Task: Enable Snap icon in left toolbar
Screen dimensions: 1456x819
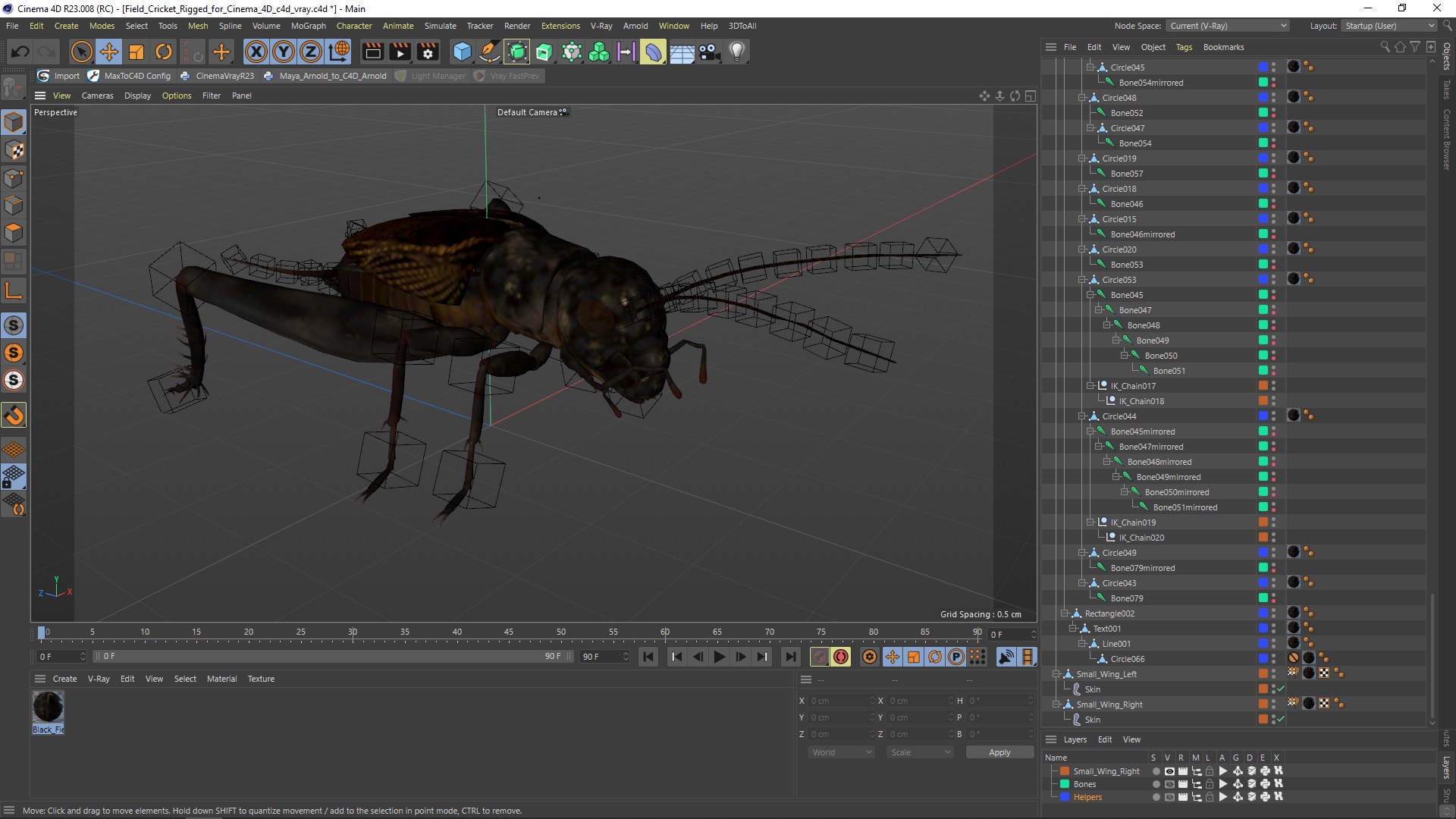Action: (14, 415)
